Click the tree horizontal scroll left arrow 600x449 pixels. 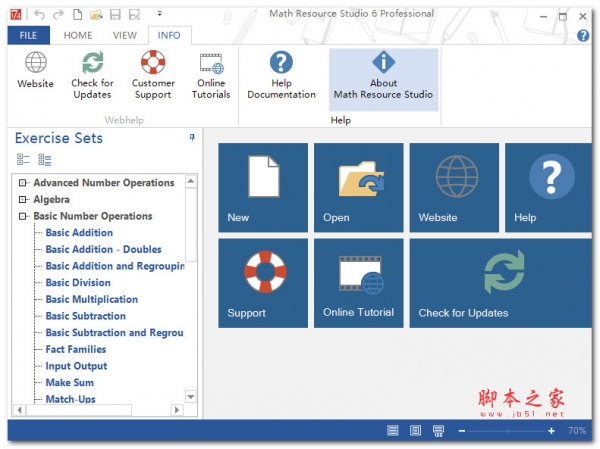pyautogui.click(x=19, y=410)
